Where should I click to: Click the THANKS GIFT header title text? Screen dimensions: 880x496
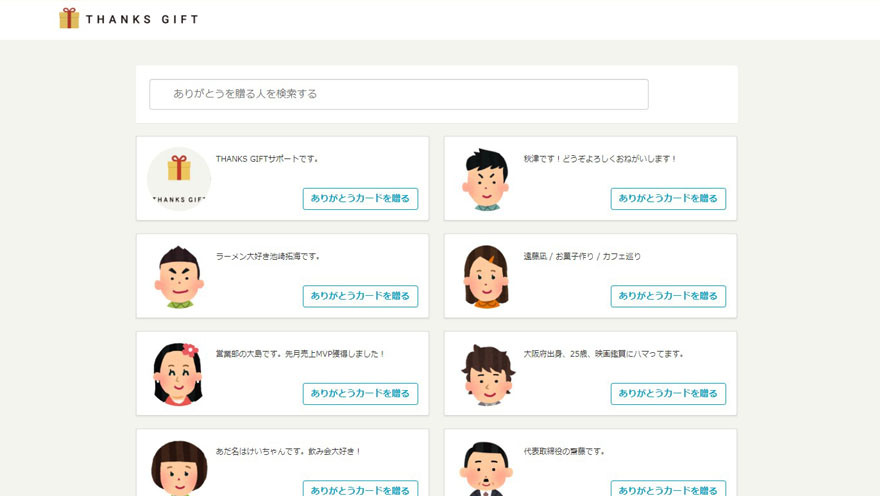tap(141, 19)
